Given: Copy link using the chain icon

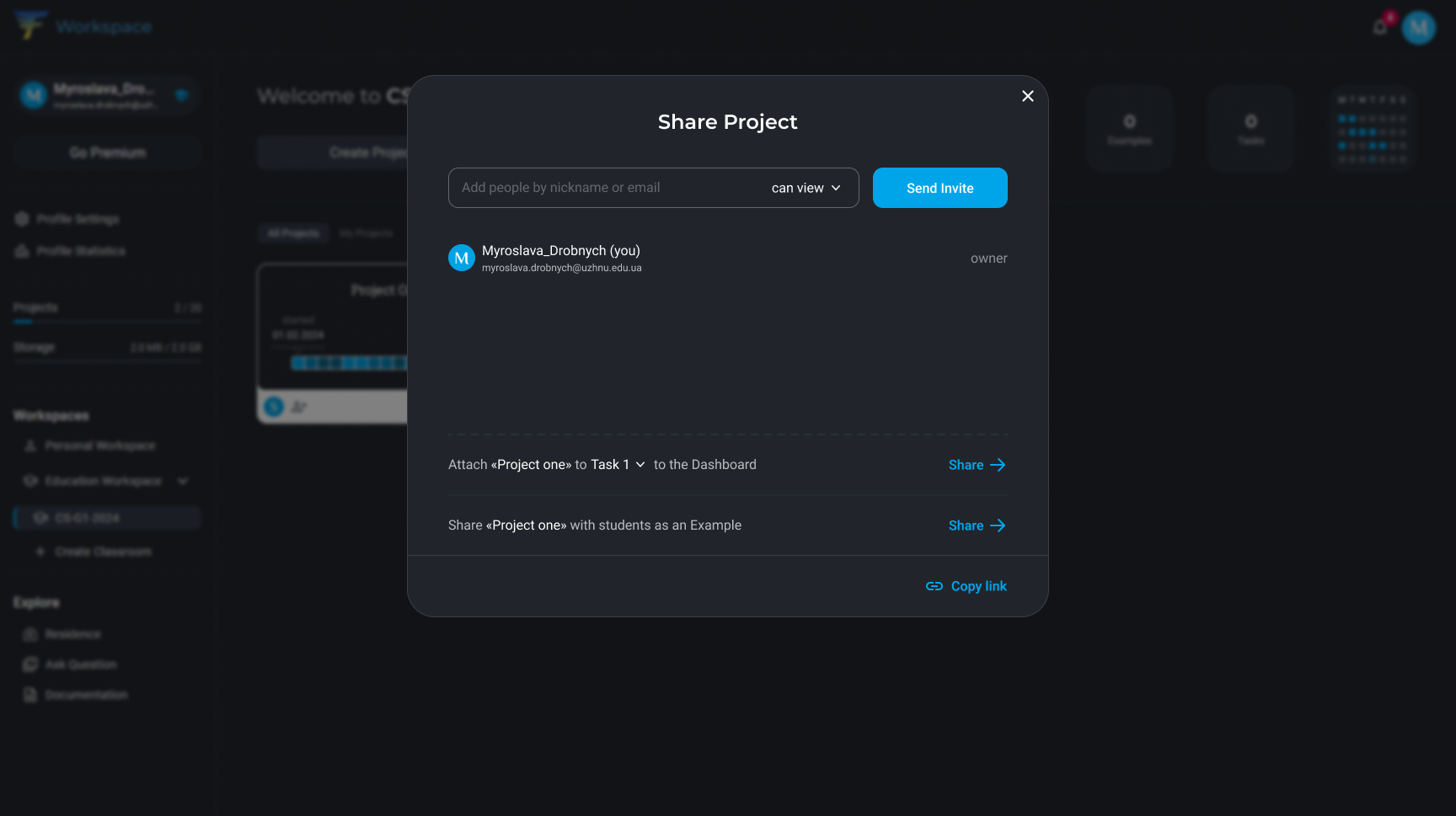Looking at the screenshot, I should click(934, 586).
